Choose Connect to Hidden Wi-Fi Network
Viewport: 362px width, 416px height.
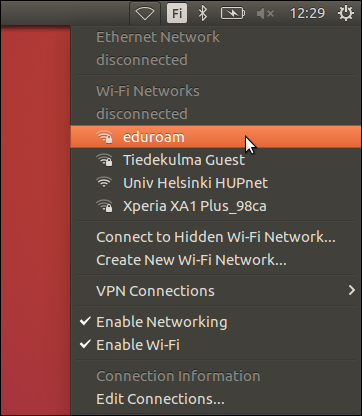(x=215, y=237)
